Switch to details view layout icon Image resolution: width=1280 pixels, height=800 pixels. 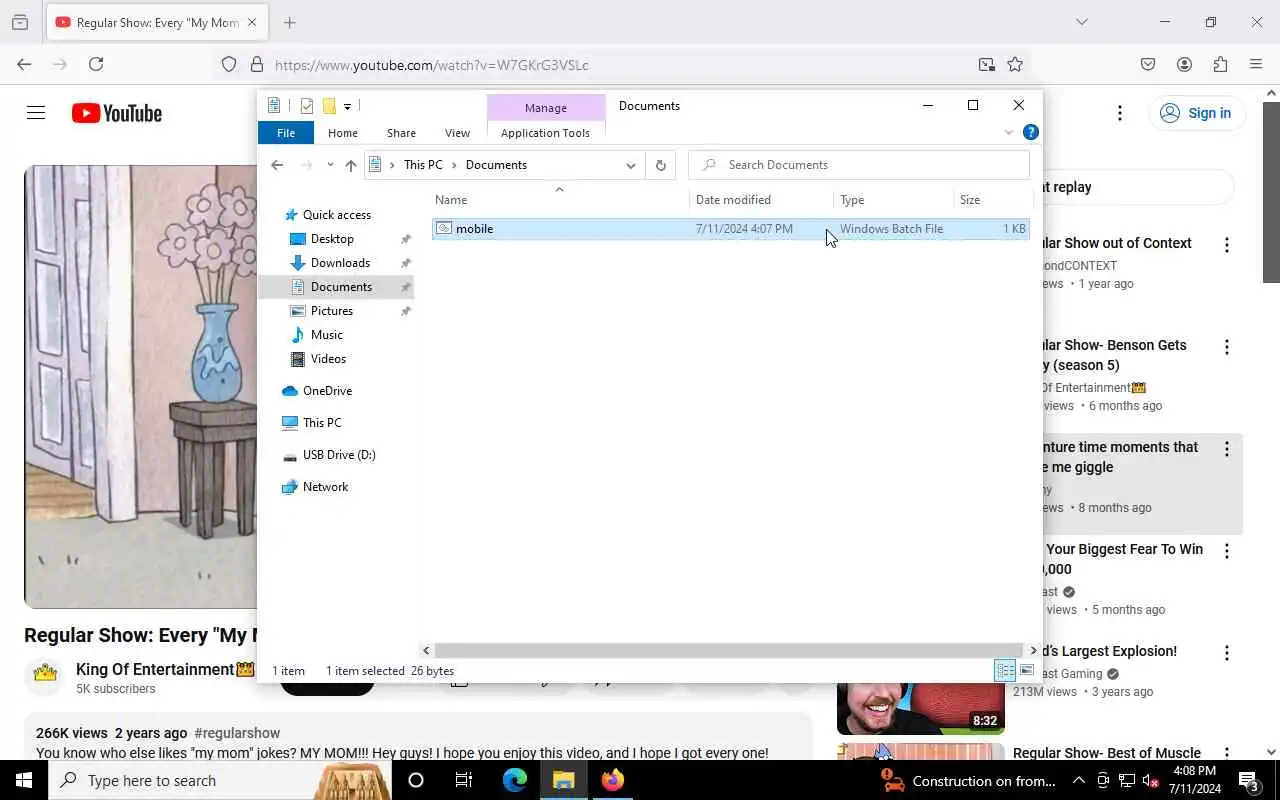tap(1005, 671)
